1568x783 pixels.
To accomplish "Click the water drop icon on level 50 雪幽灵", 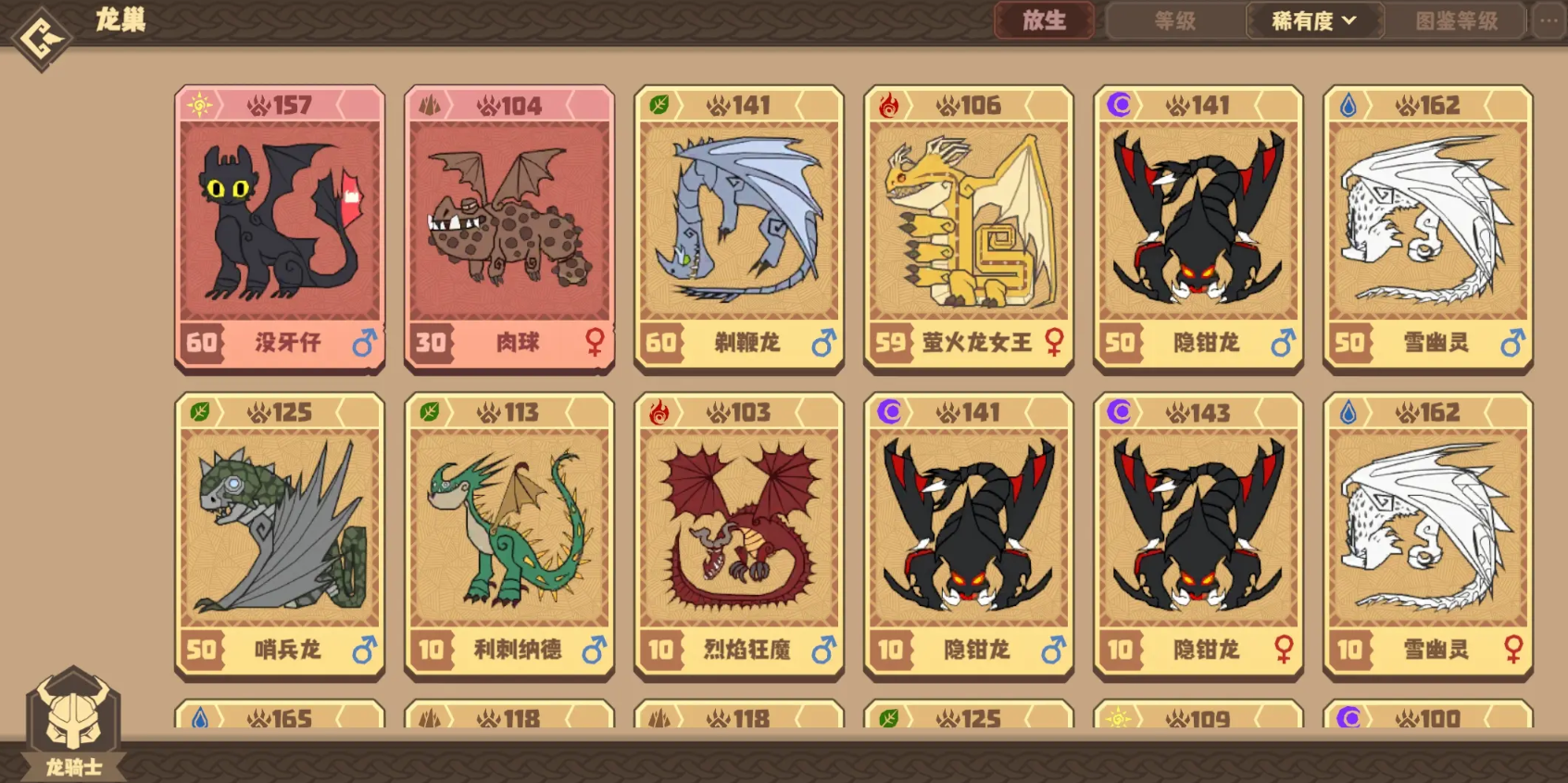I will coord(1348,105).
